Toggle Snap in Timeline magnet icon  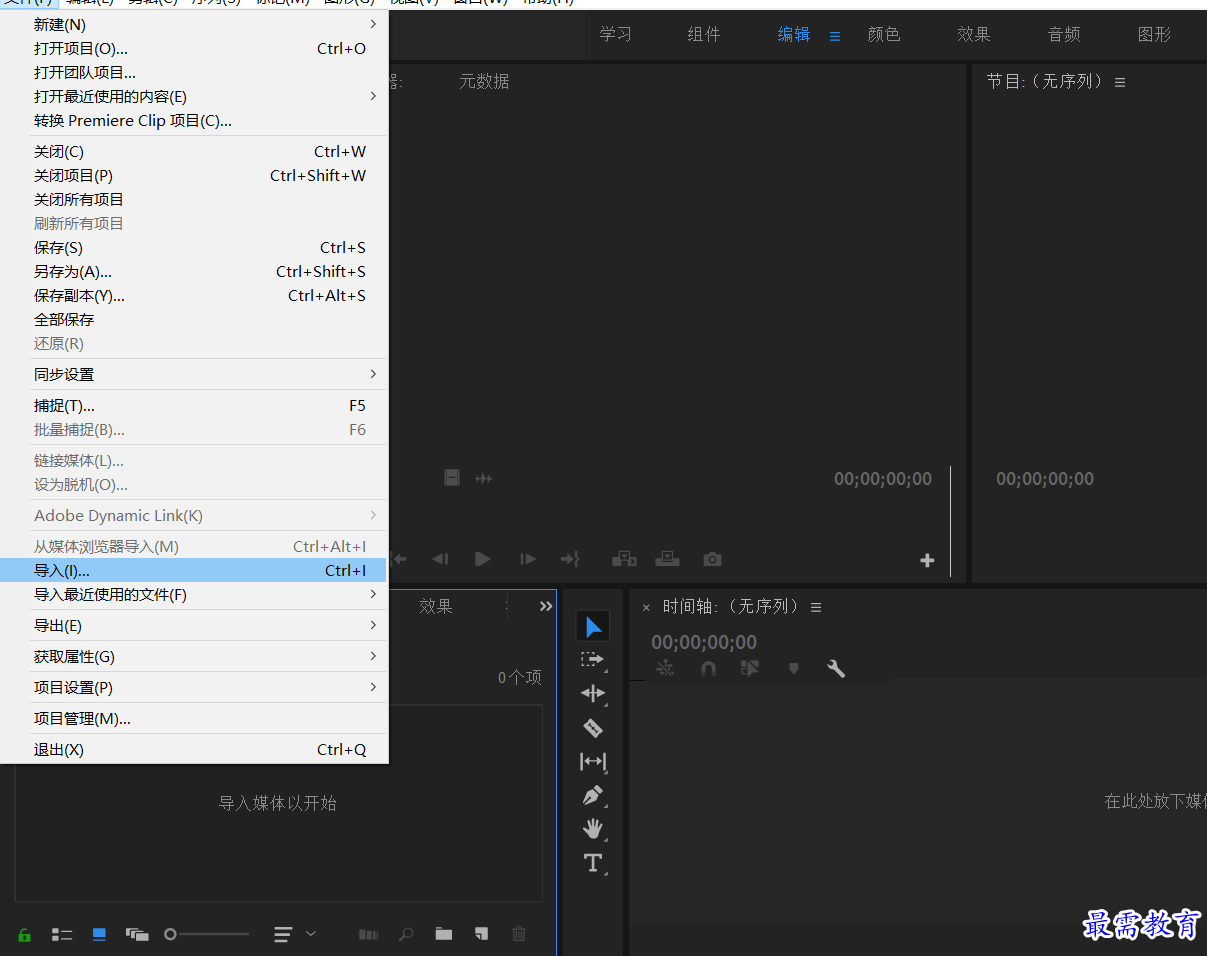click(708, 669)
